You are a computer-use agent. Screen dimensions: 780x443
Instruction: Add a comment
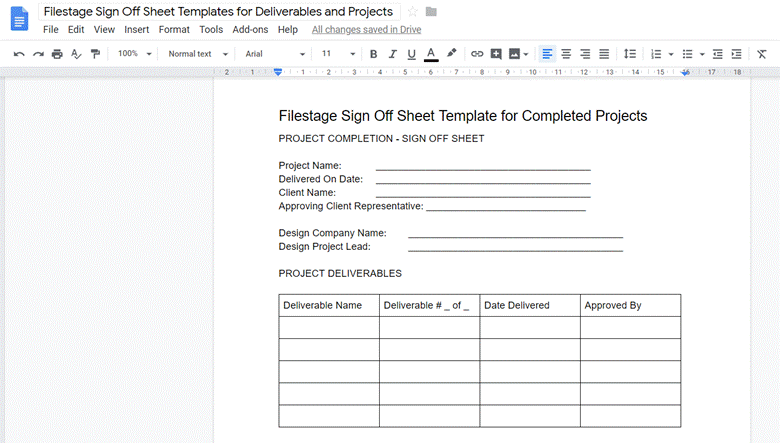tap(496, 54)
